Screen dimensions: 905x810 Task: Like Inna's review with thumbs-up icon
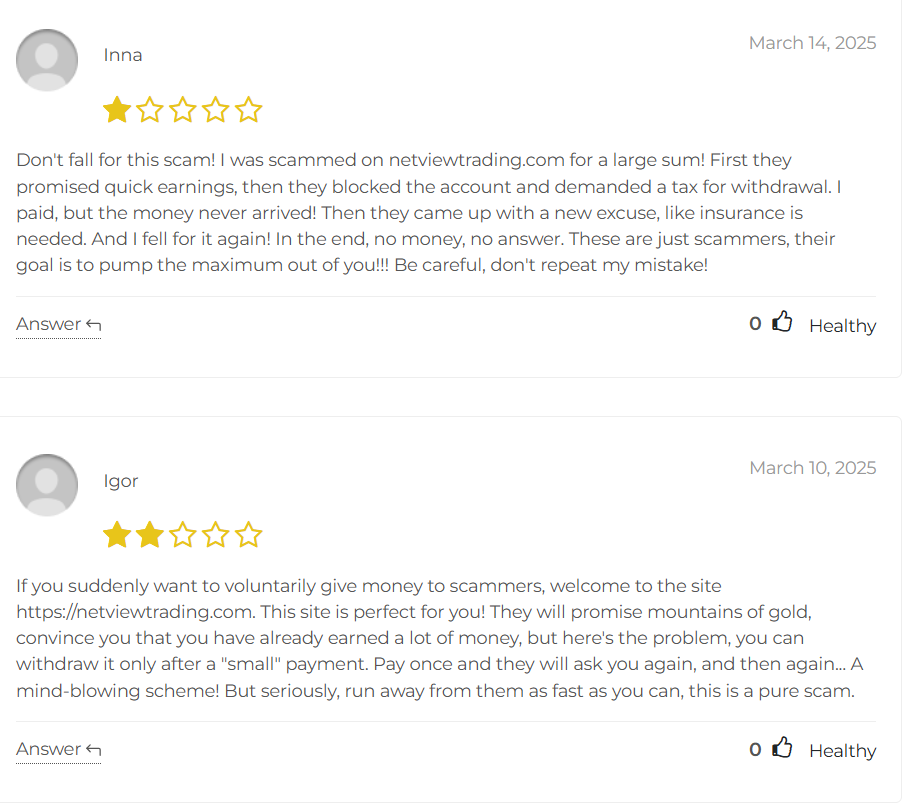coord(782,323)
